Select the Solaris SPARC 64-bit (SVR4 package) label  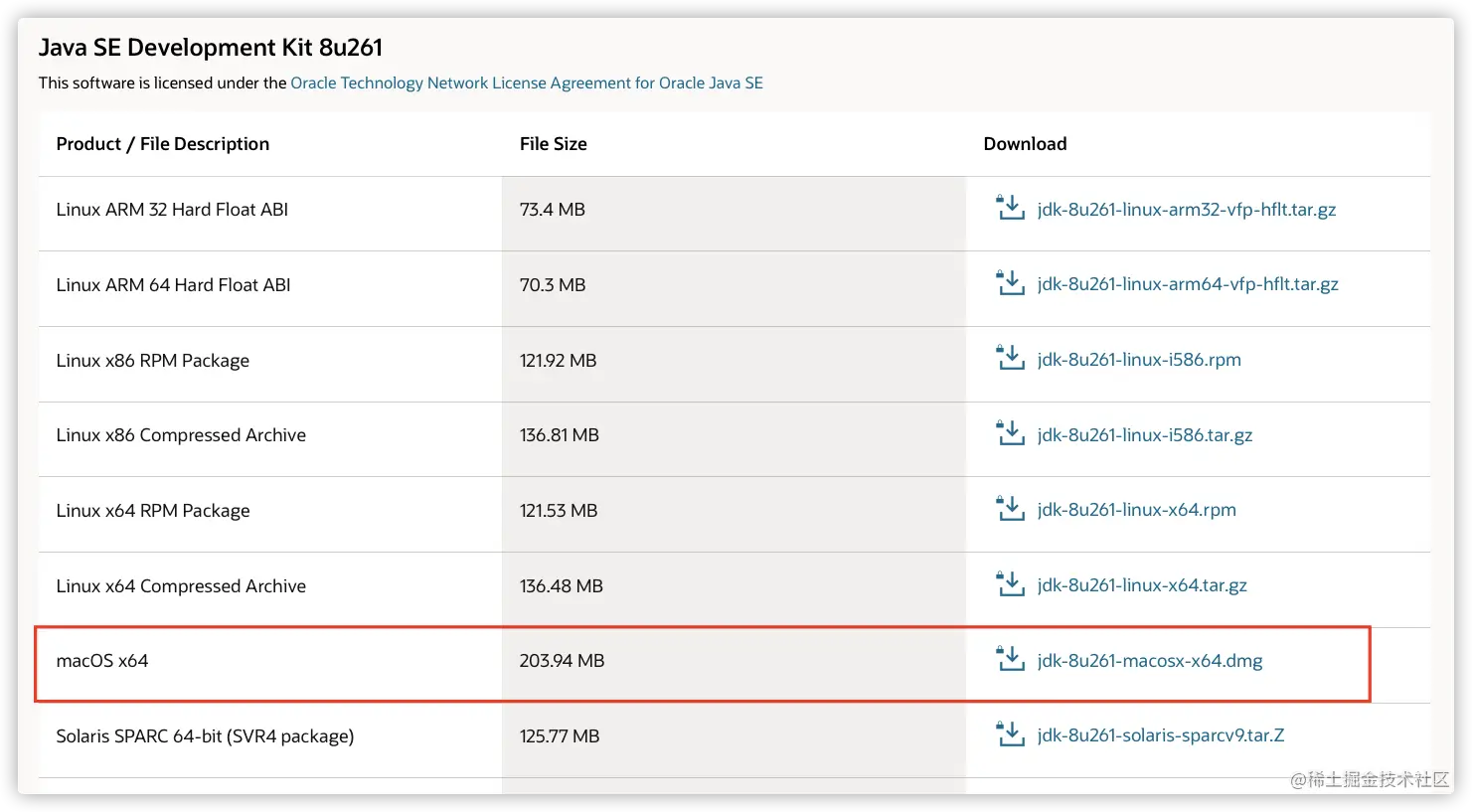click(x=205, y=736)
